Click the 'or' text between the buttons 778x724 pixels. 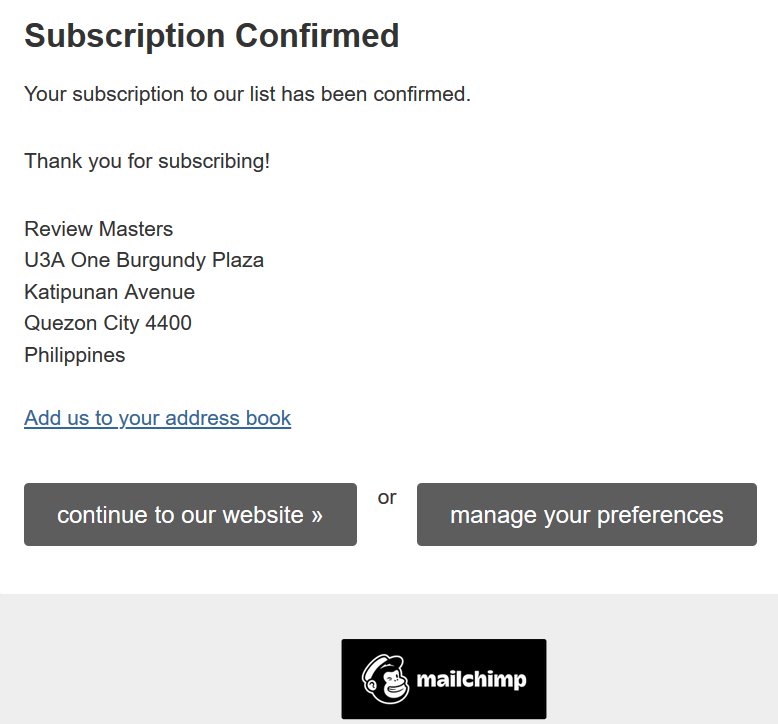pyautogui.click(x=387, y=497)
